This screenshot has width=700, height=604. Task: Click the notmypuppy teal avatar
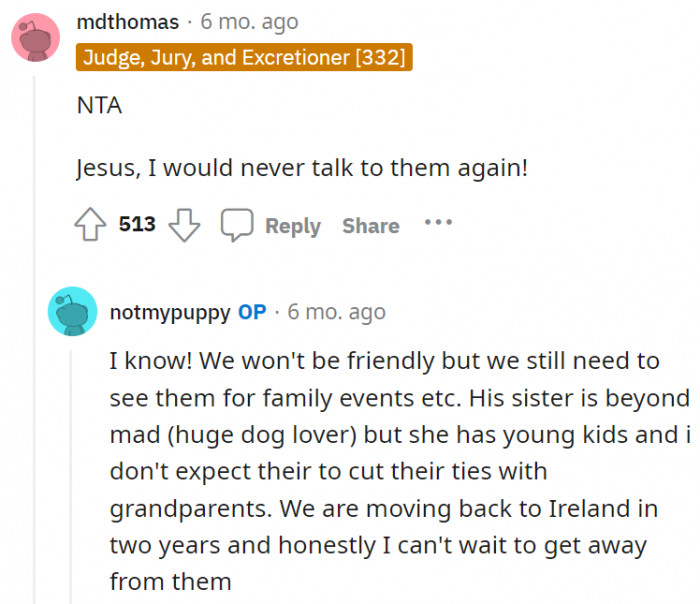[x=72, y=311]
